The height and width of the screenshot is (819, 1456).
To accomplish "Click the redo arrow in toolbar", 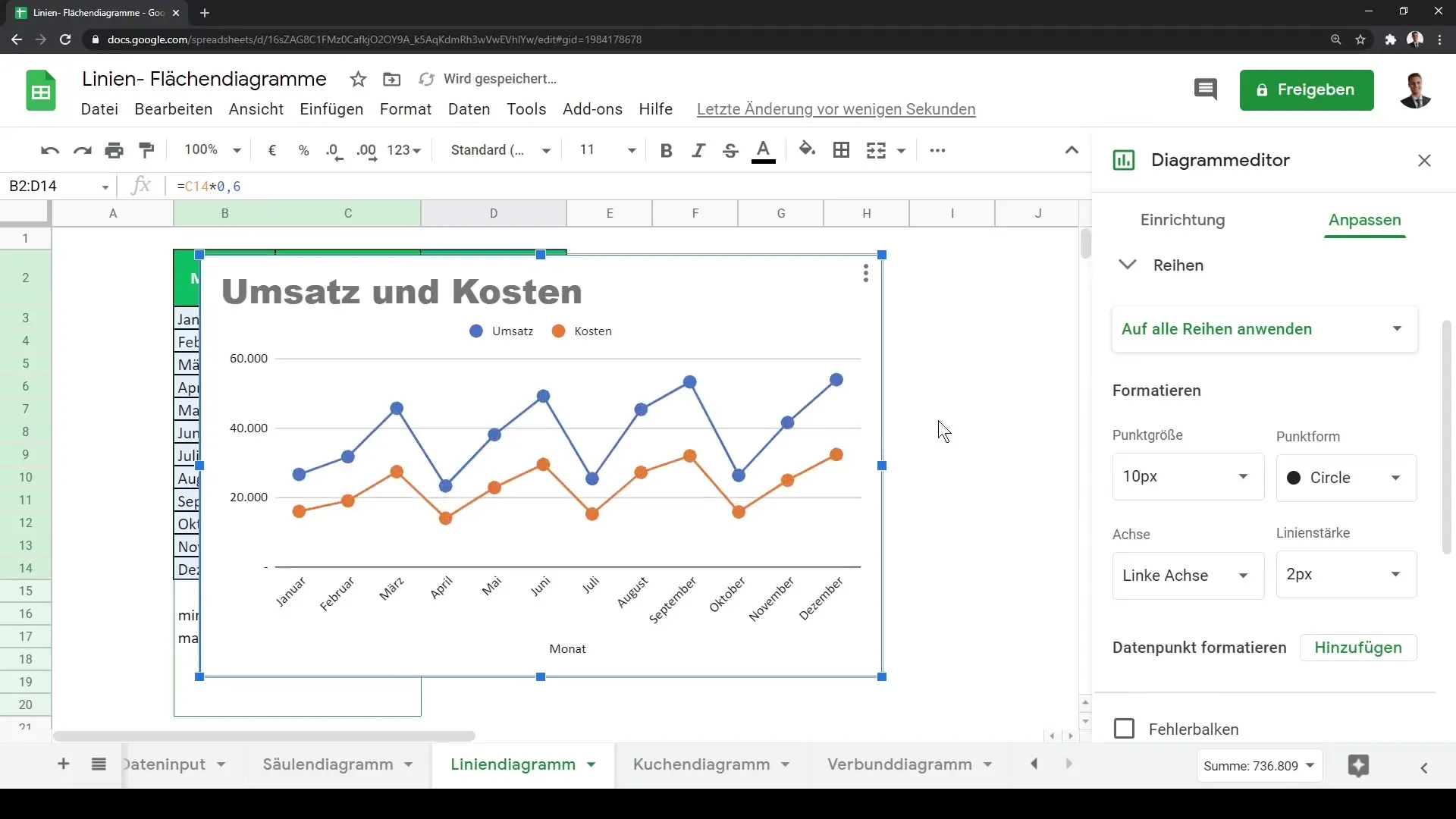I will coord(82,150).
